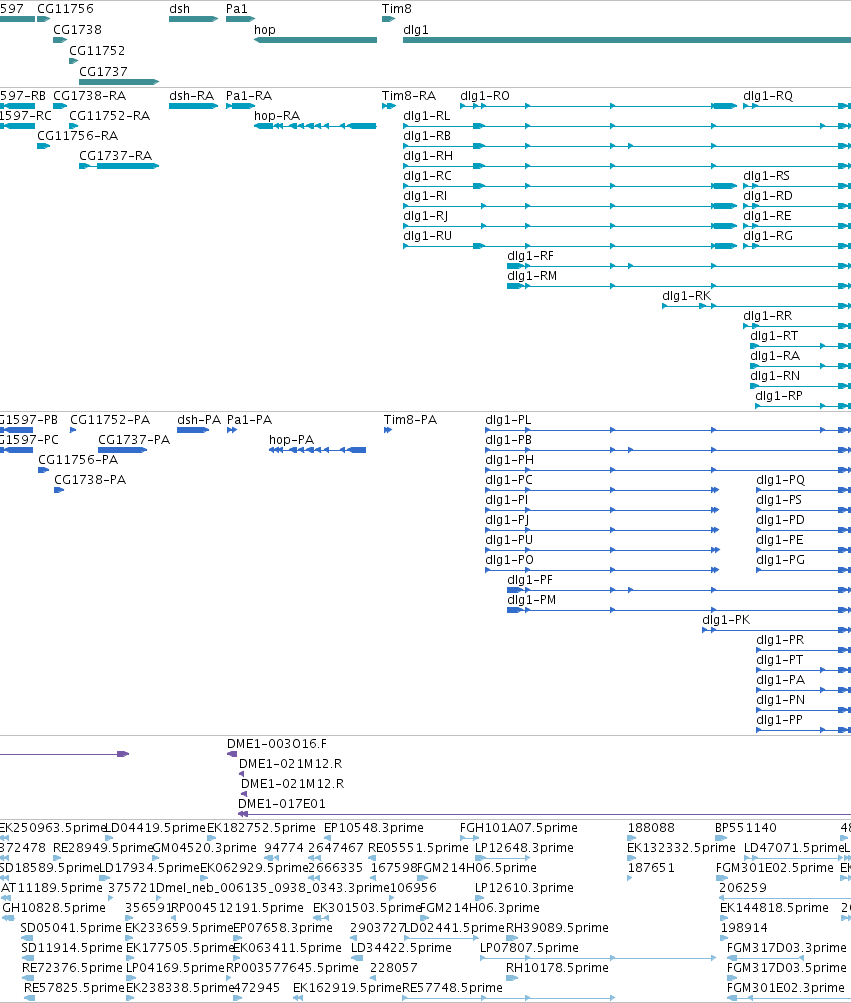The width and height of the screenshot is (851, 1003).
Task: Open the Tim8 gene label
Action: click(x=397, y=9)
